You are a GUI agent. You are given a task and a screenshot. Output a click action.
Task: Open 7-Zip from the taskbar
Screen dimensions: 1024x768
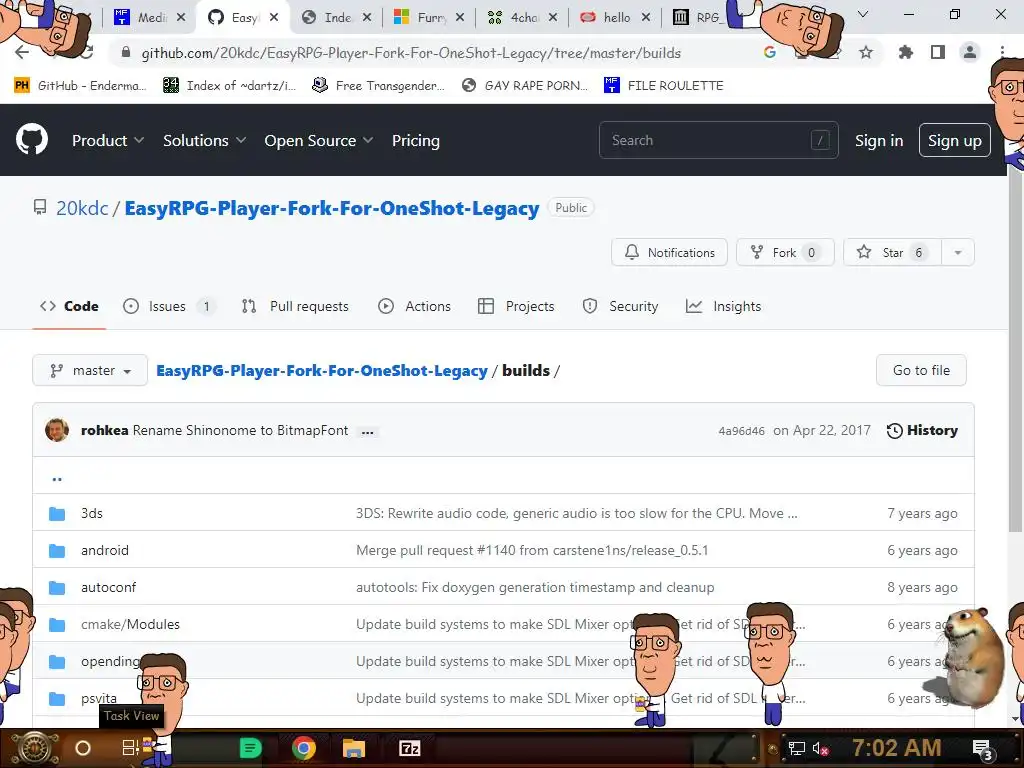tap(409, 748)
